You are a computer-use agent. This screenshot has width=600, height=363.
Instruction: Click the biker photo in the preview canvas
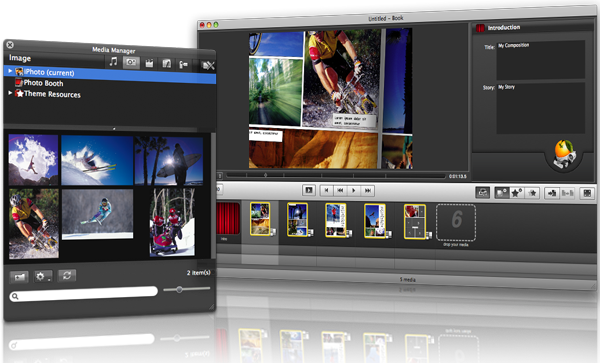pos(341,78)
